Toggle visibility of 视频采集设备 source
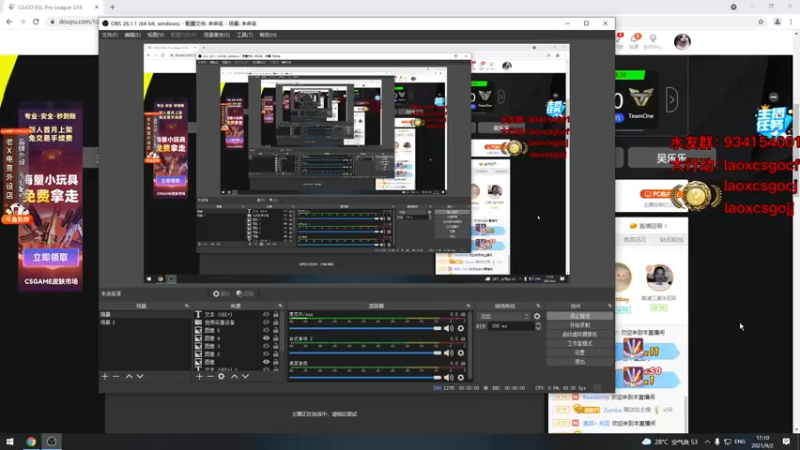 [266, 322]
